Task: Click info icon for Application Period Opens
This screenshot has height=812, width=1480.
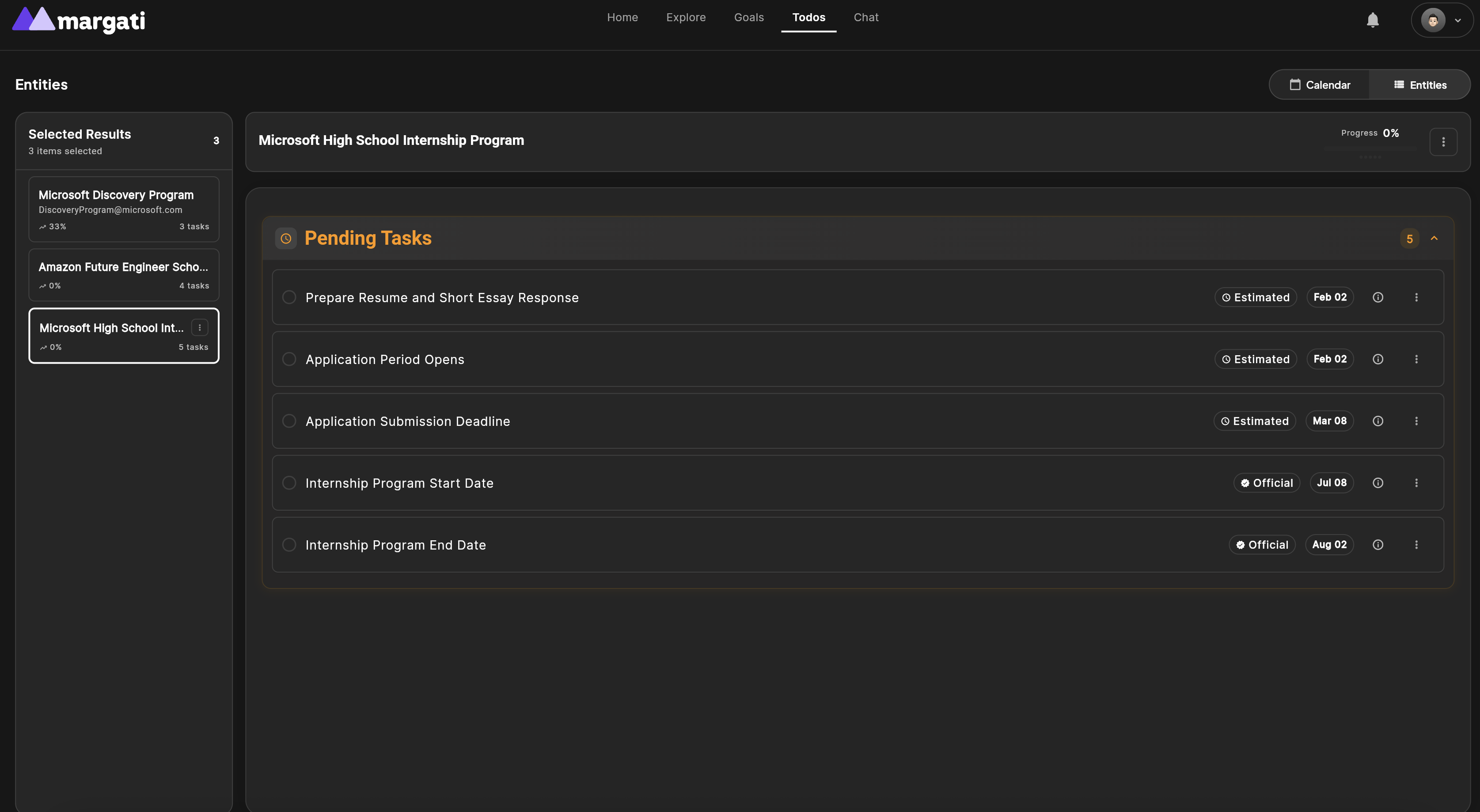Action: 1378,359
